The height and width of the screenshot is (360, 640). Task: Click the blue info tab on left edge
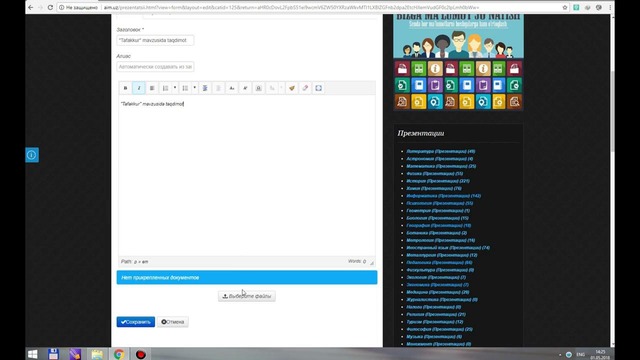[32, 155]
